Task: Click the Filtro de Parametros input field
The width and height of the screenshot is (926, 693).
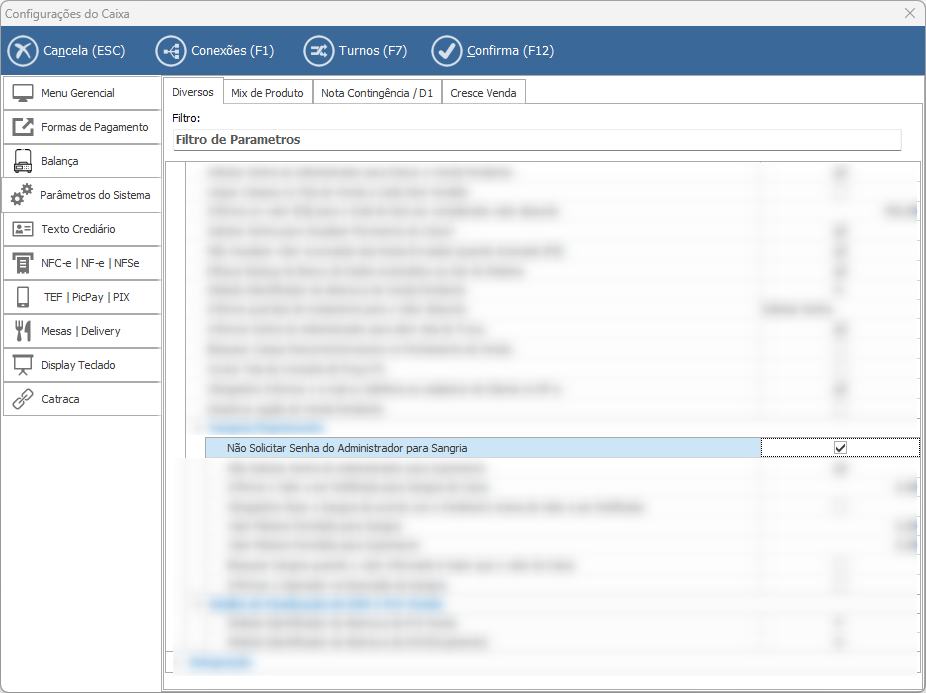Action: [536, 140]
